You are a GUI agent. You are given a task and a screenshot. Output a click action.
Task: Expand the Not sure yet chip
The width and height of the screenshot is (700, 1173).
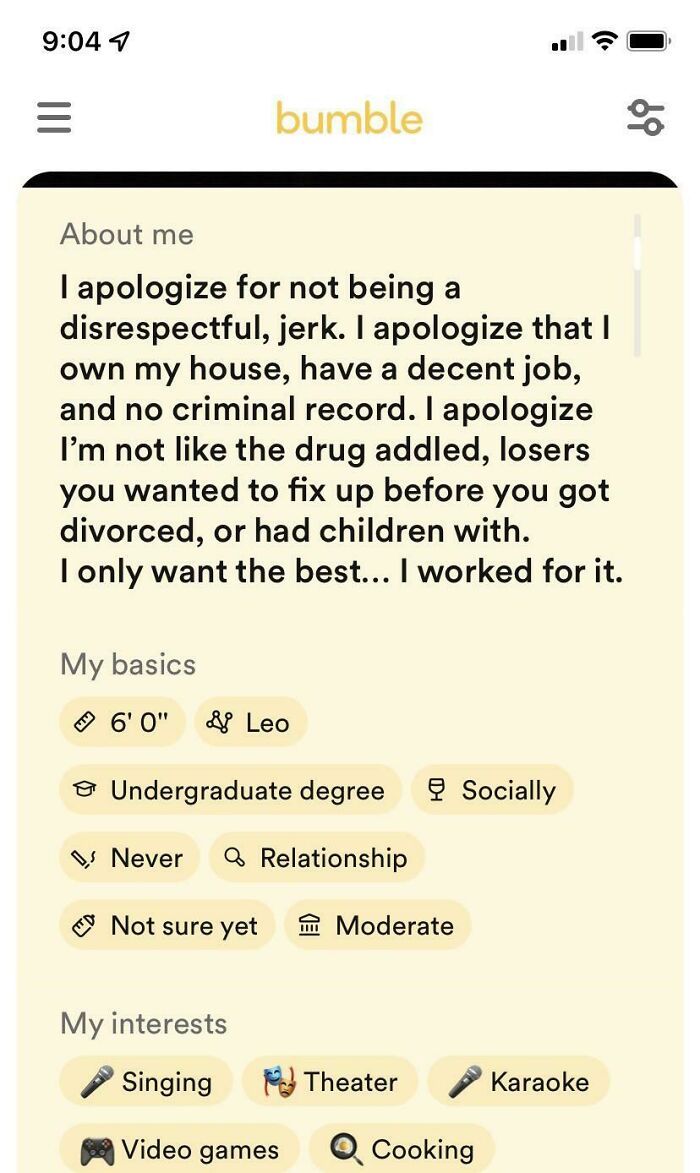(x=166, y=925)
